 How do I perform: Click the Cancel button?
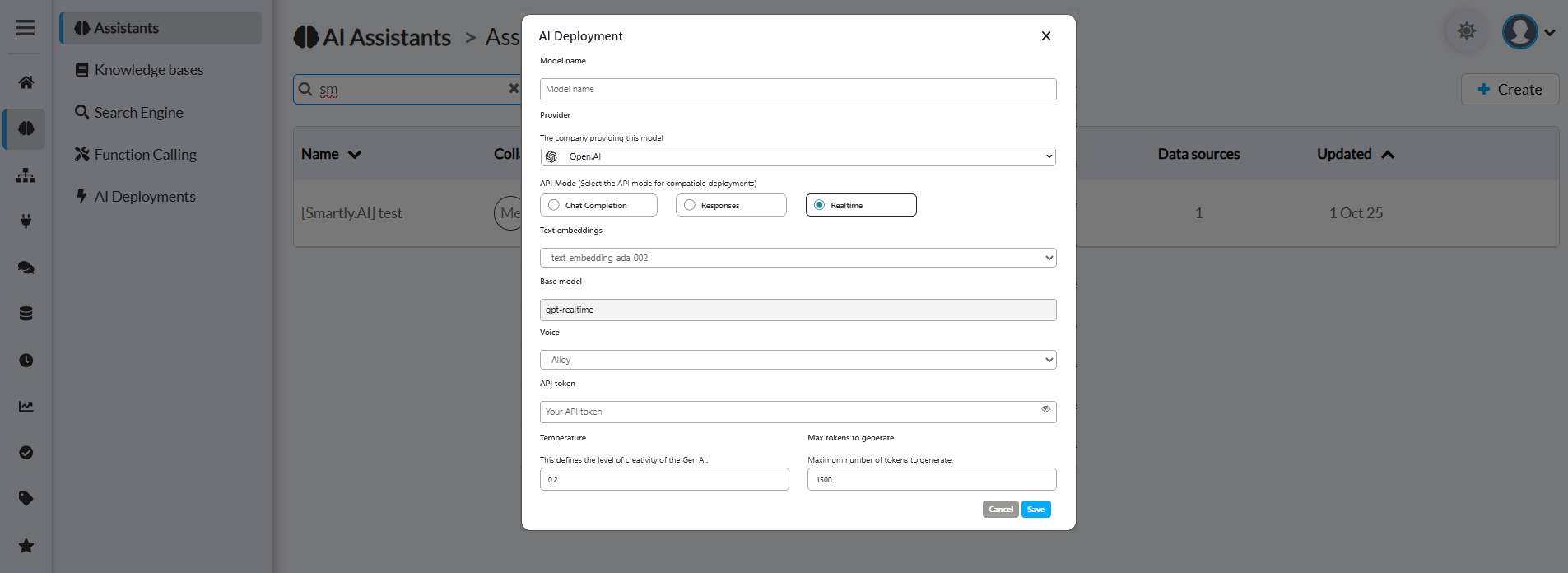pyautogui.click(x=1001, y=510)
